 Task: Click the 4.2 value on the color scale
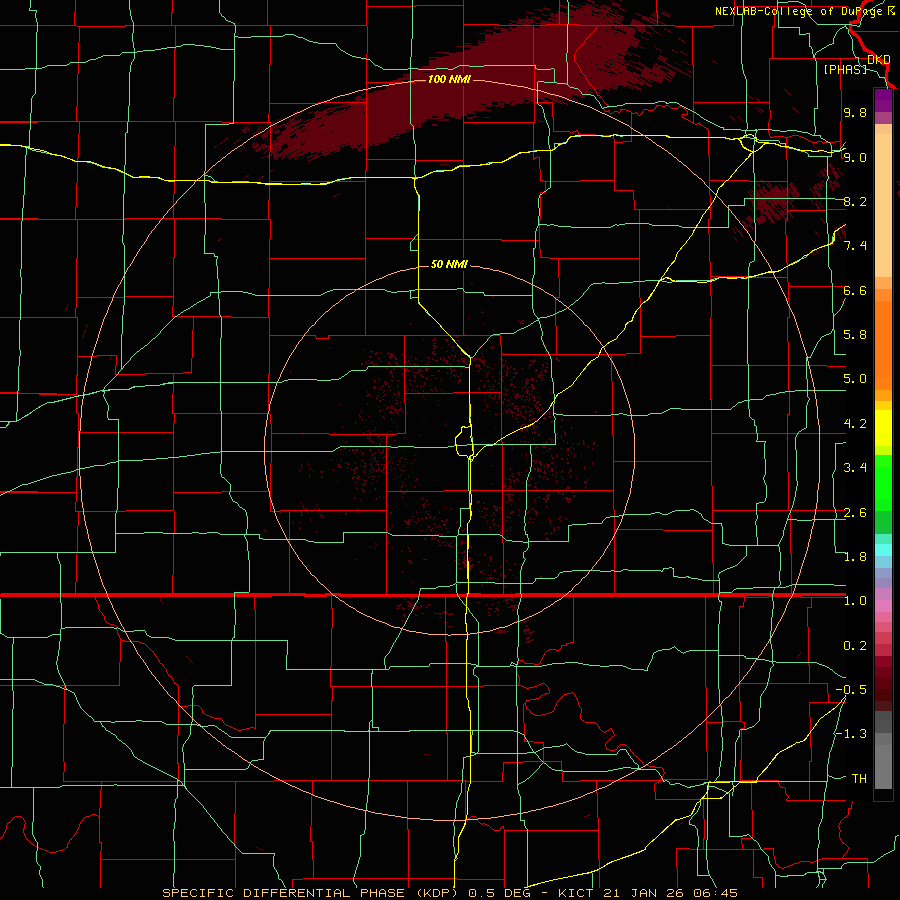(855, 424)
